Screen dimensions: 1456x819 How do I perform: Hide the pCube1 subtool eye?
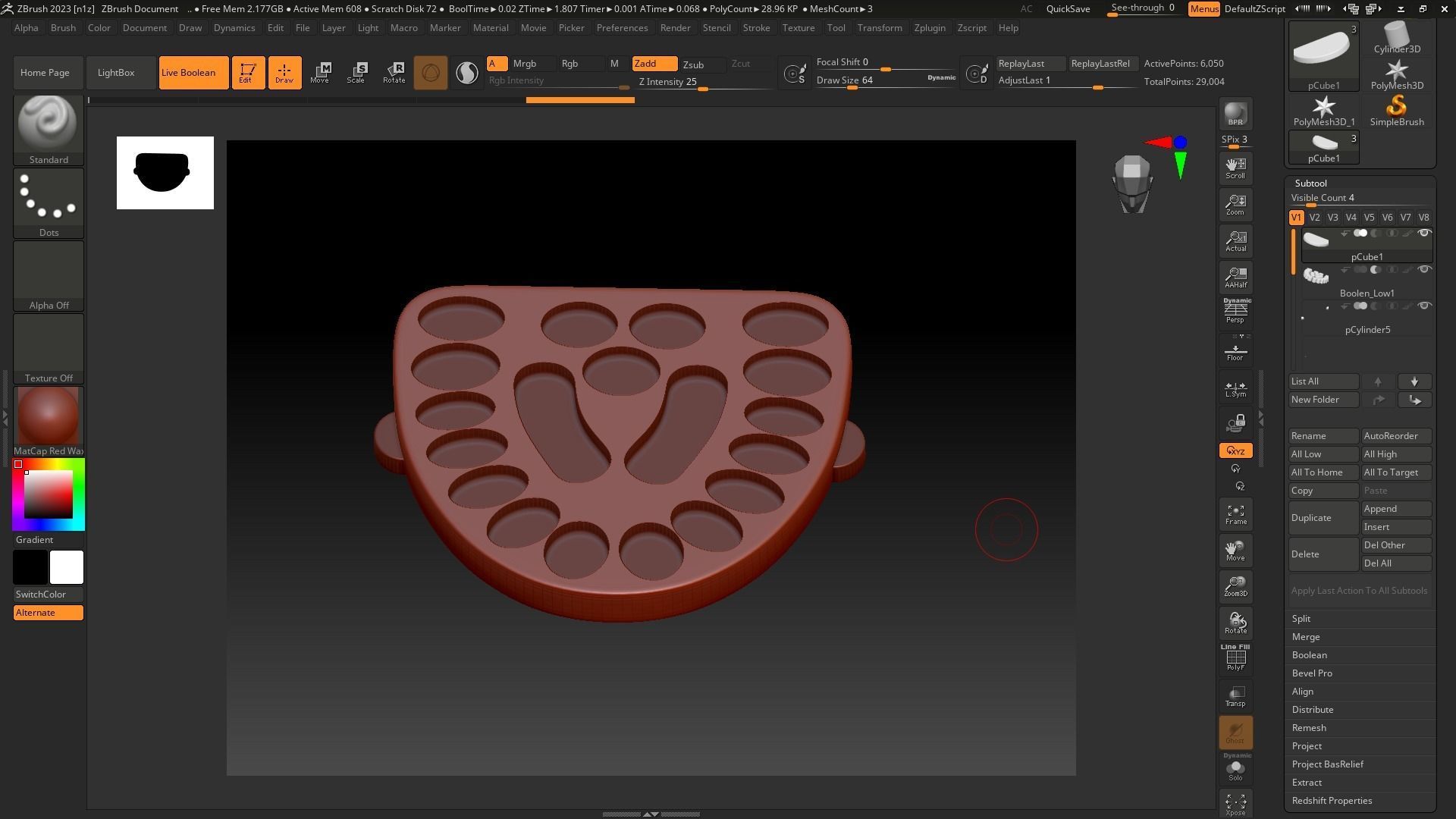pyautogui.click(x=1424, y=234)
